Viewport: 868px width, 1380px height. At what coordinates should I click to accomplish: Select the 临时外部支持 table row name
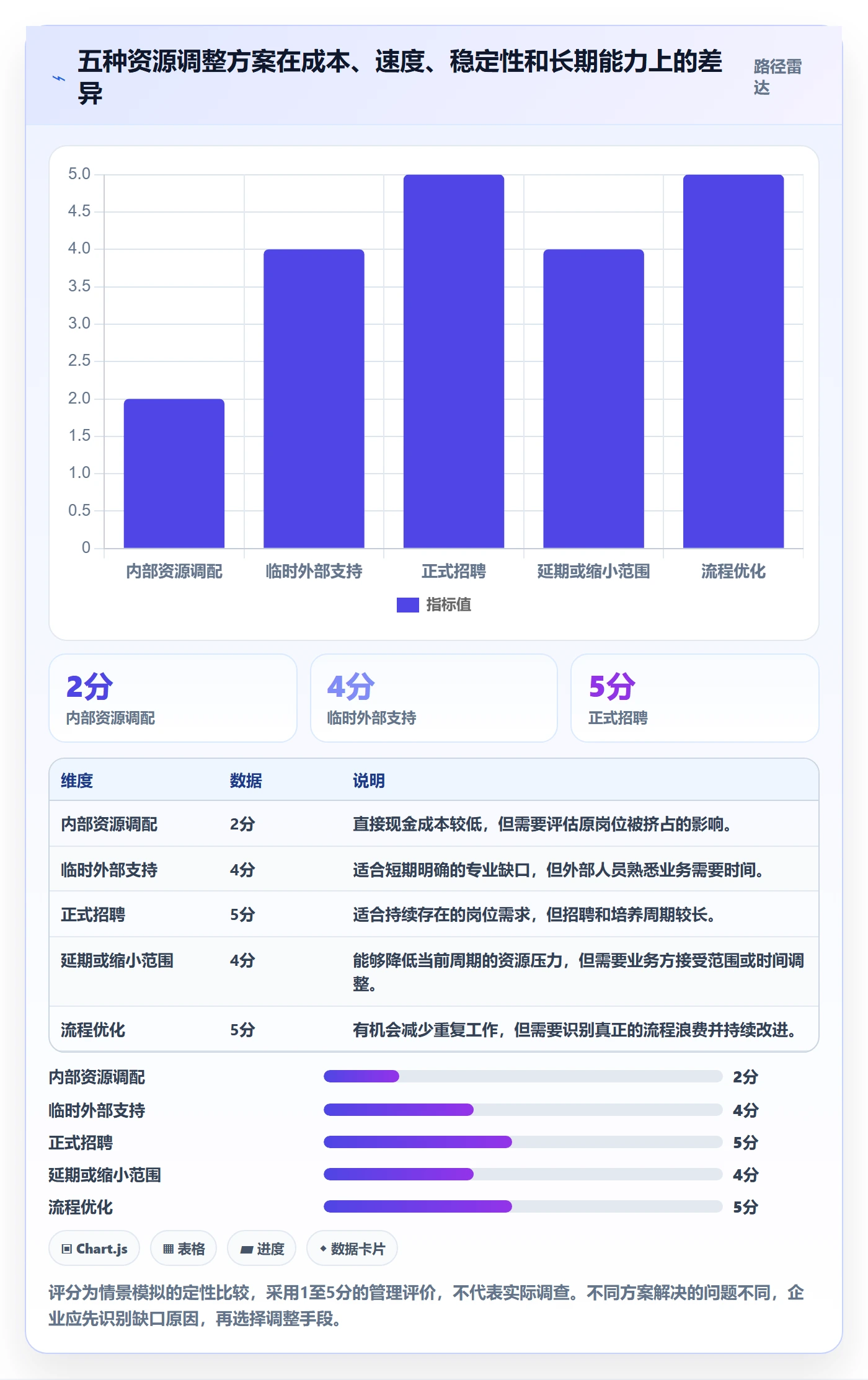pos(109,870)
